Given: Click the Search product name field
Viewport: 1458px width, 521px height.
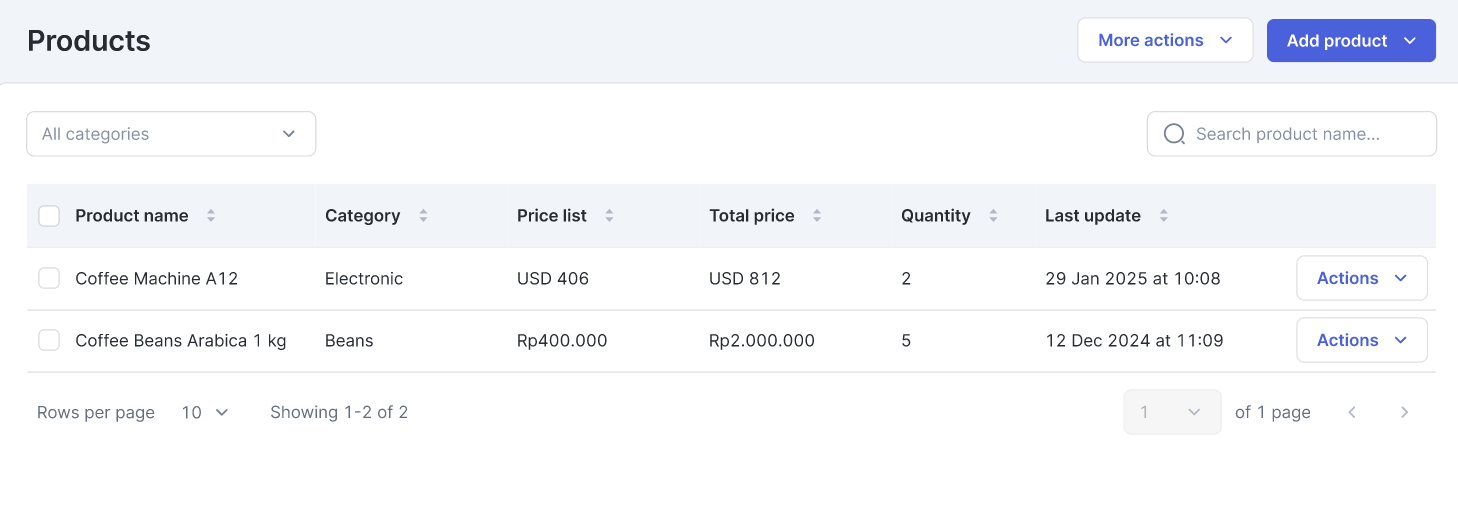Looking at the screenshot, I should pyautogui.click(x=1300, y=134).
